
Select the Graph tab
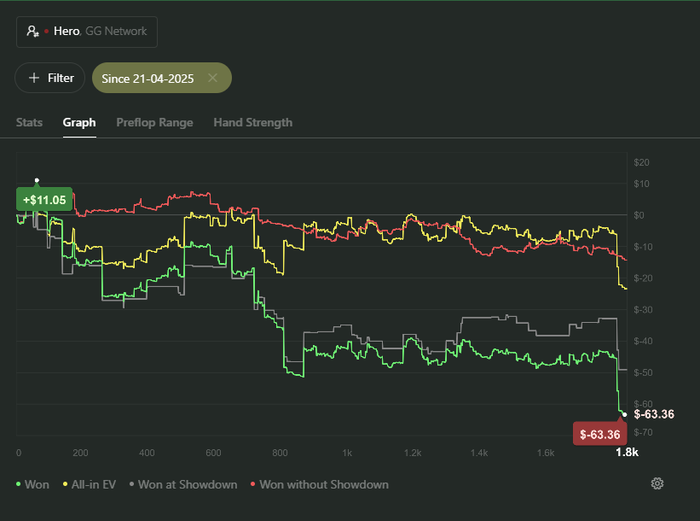79,123
